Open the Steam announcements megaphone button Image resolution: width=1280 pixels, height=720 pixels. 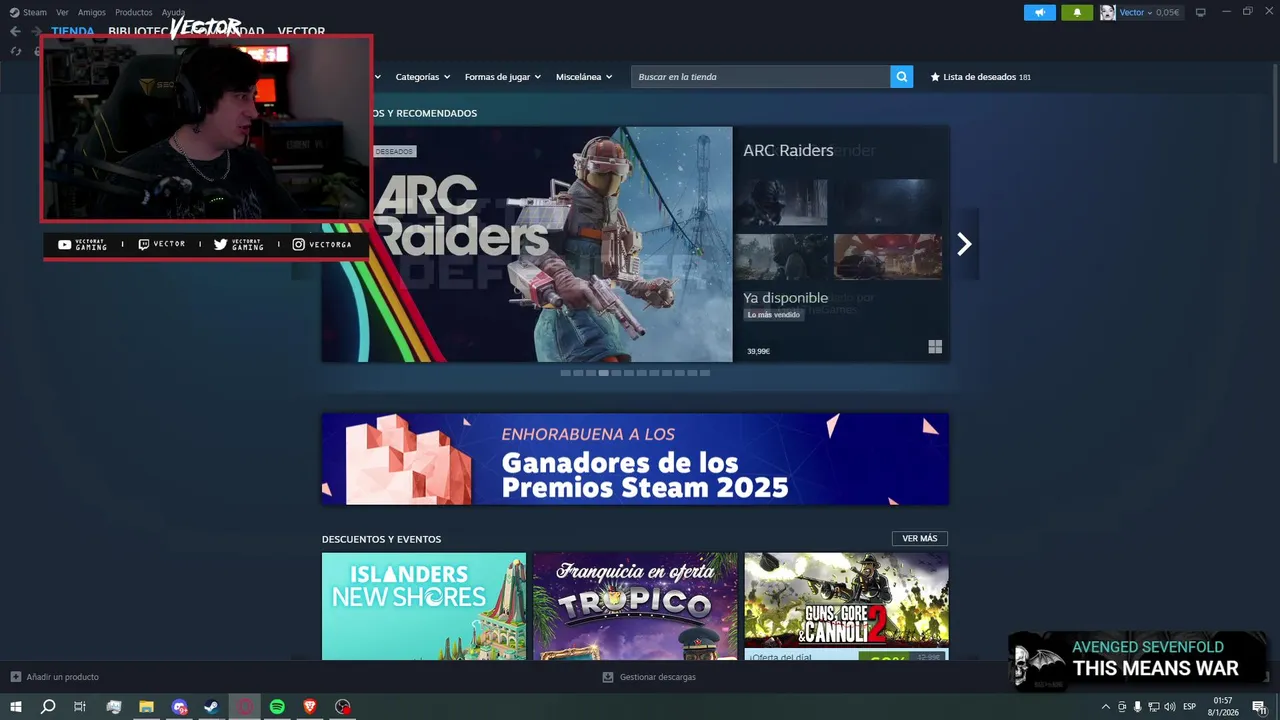point(1039,13)
